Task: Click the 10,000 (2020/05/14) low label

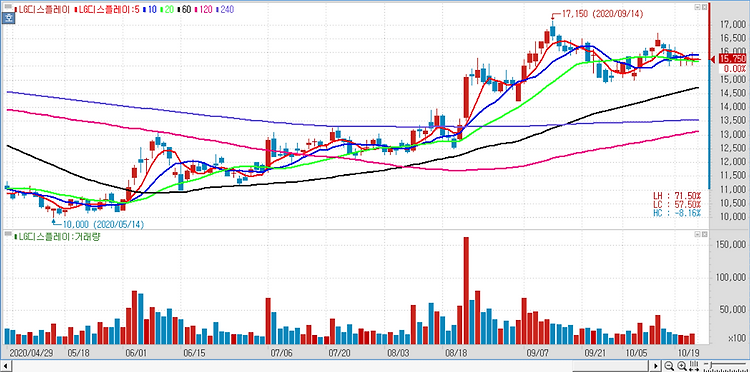Action: (x=103, y=224)
